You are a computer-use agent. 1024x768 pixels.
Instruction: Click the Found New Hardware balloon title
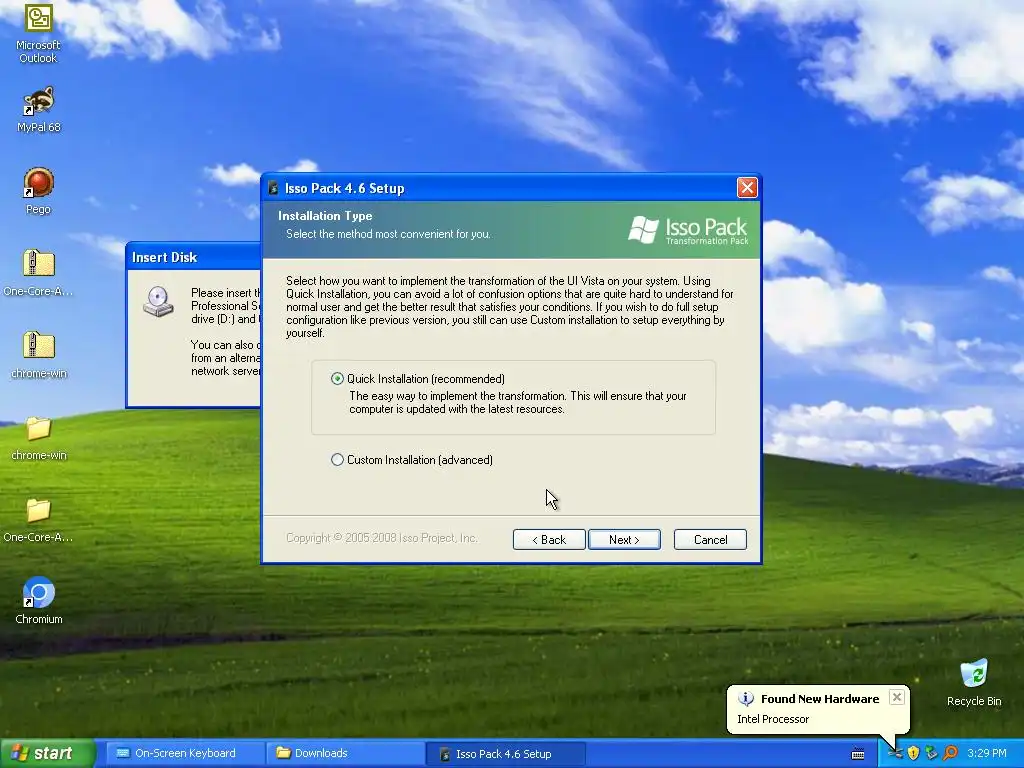point(820,699)
